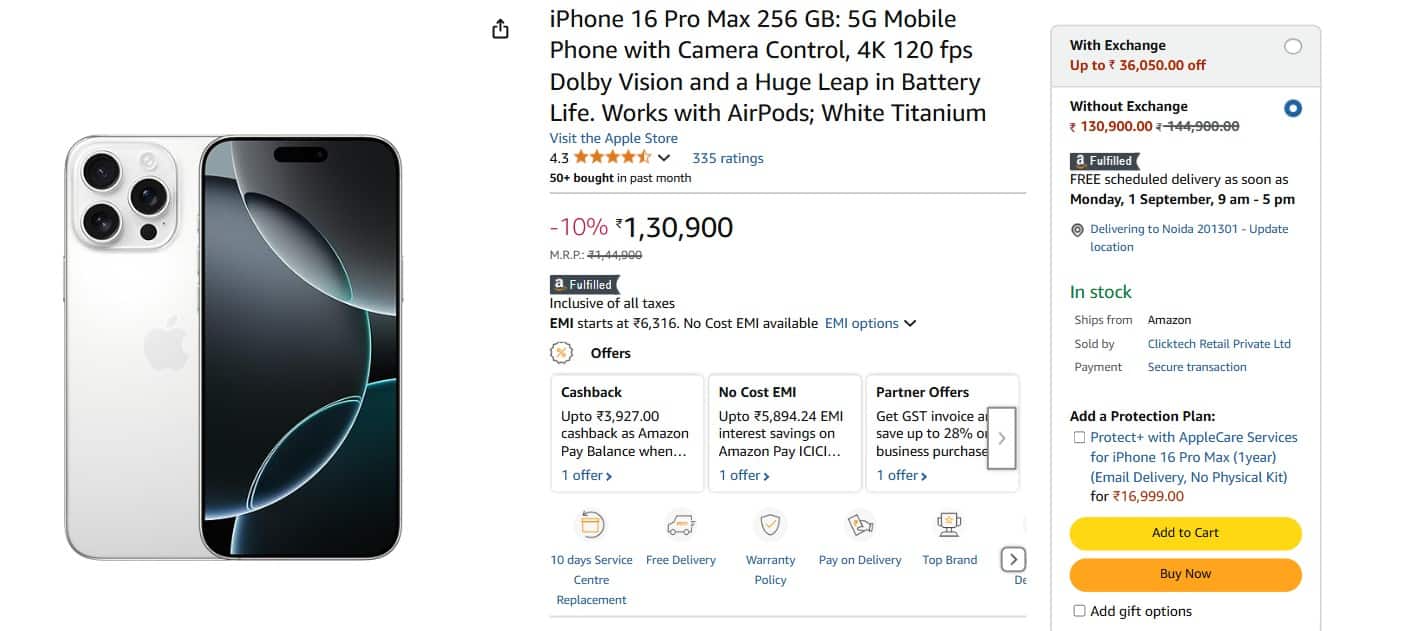Click the Free Delivery truck icon
The width and height of the screenshot is (1414, 631).
tap(680, 524)
